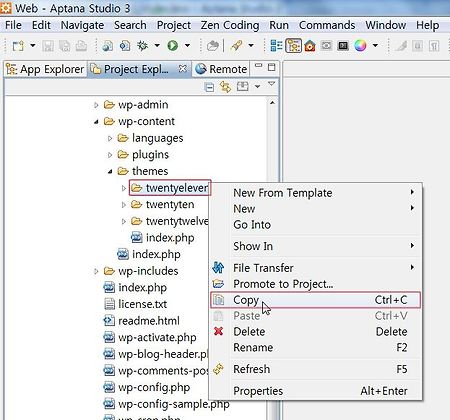Click the red house home icon
This screenshot has height=420, width=450.
pos(310,45)
